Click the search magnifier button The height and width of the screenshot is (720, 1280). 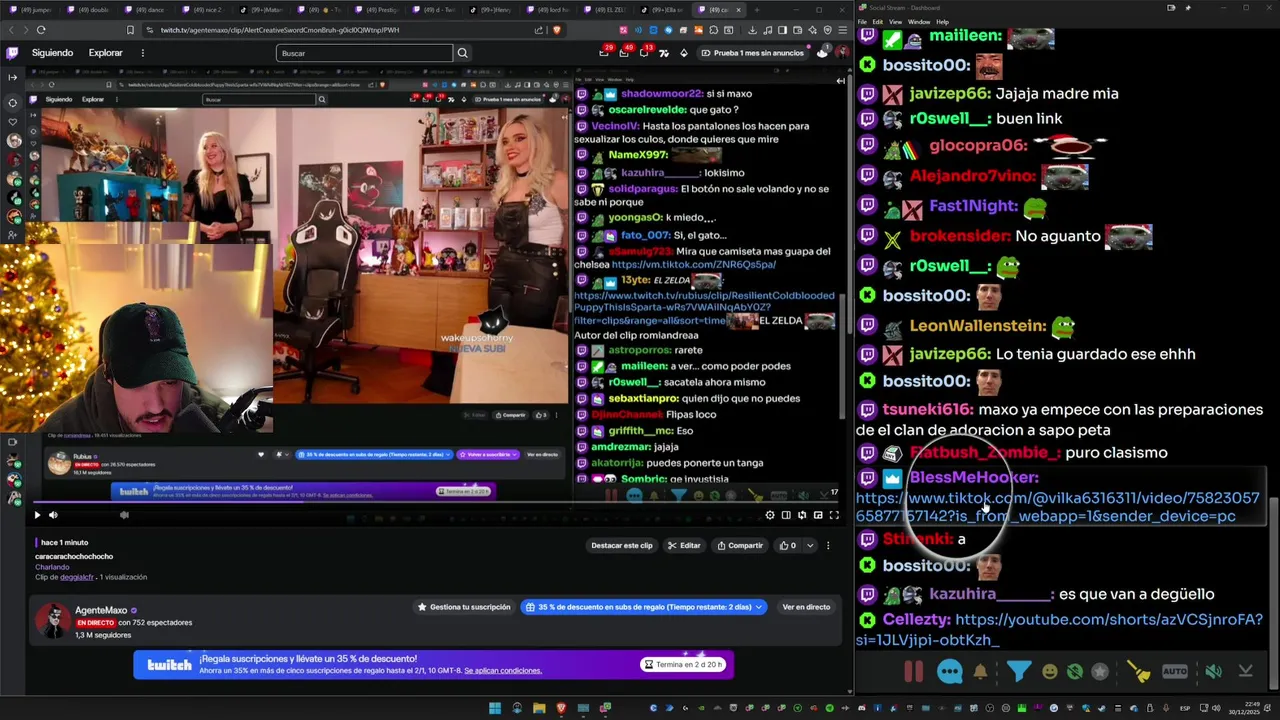(x=462, y=53)
